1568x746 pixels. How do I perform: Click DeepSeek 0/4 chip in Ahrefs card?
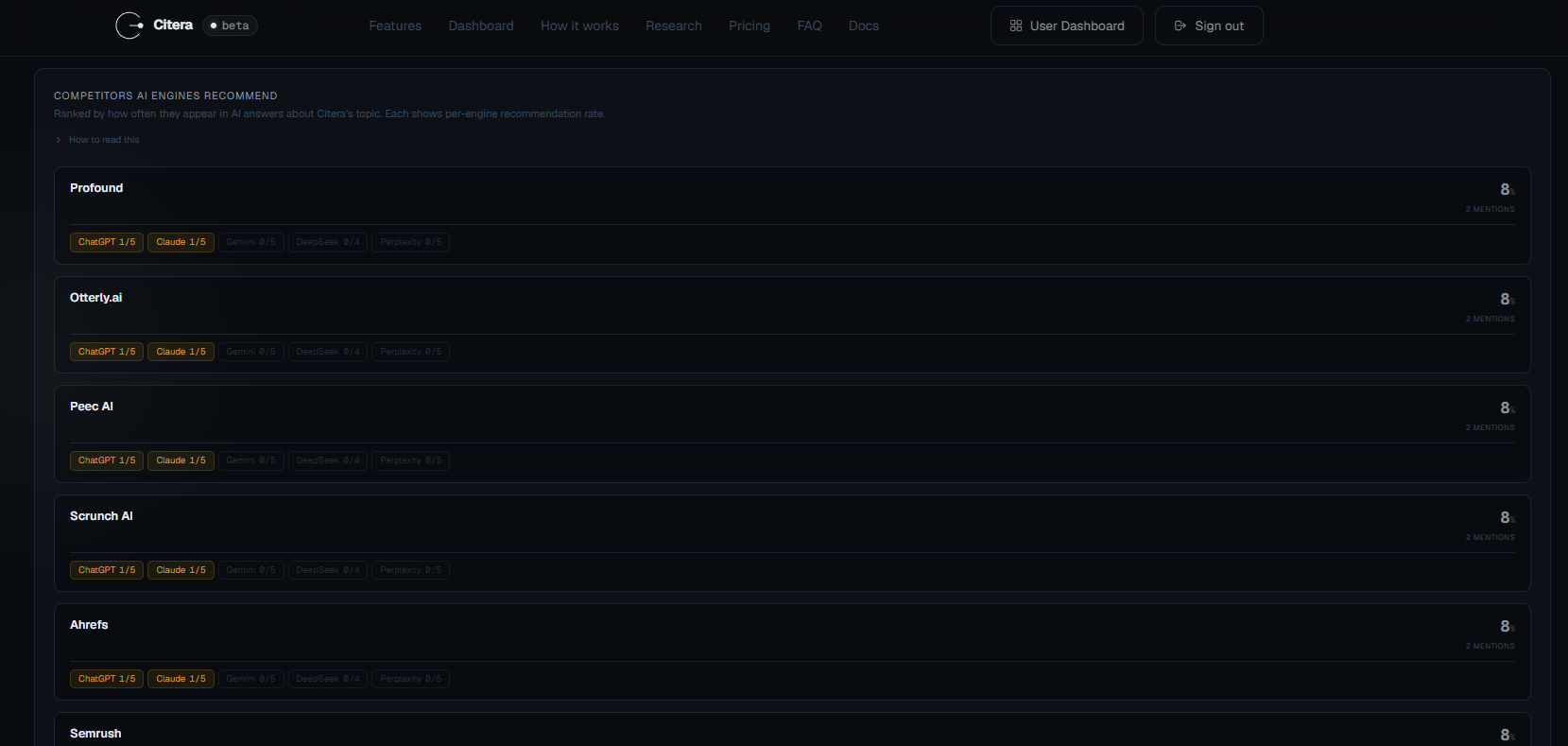[328, 679]
